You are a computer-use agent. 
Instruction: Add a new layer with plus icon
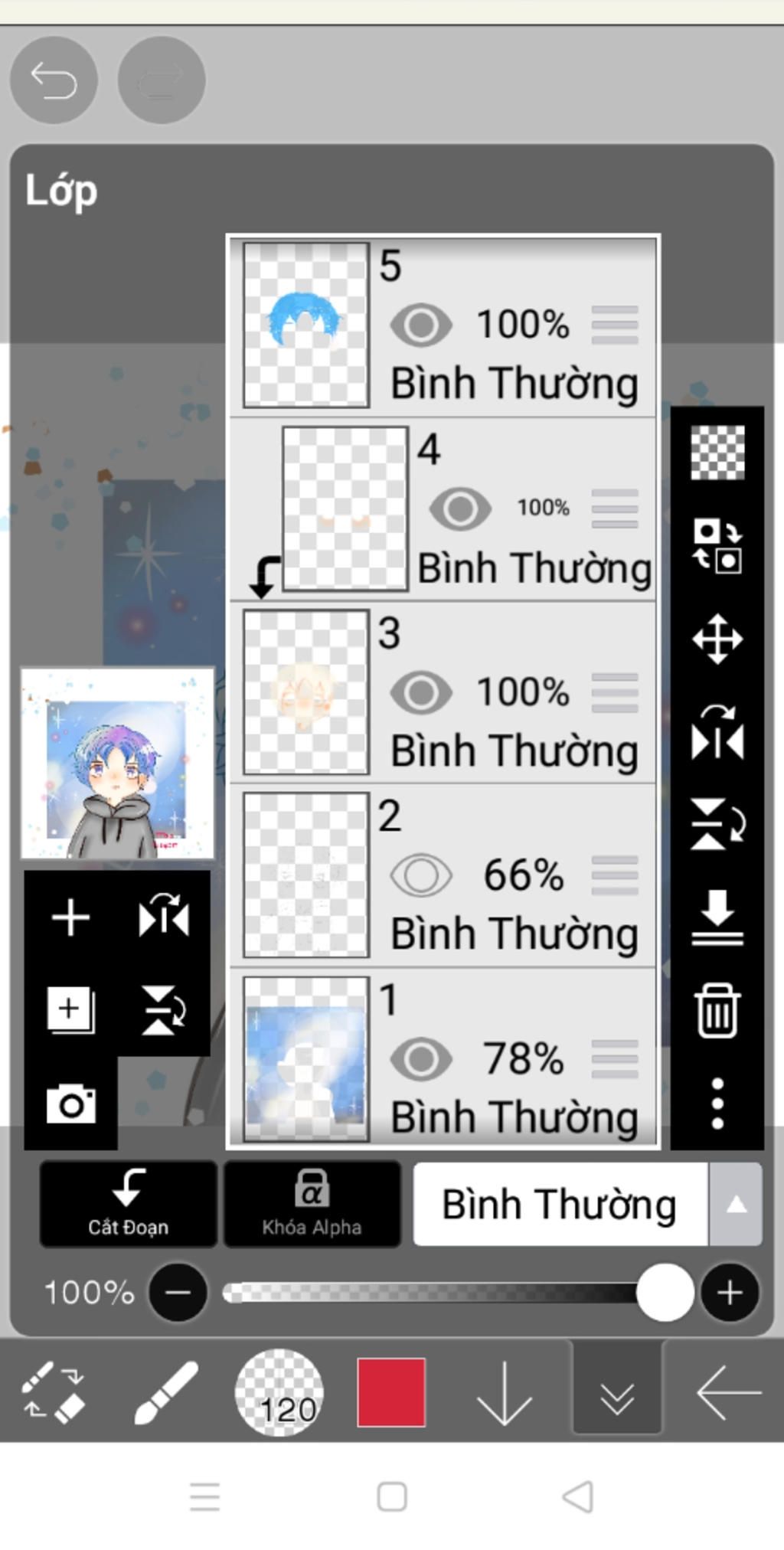pos(70,917)
